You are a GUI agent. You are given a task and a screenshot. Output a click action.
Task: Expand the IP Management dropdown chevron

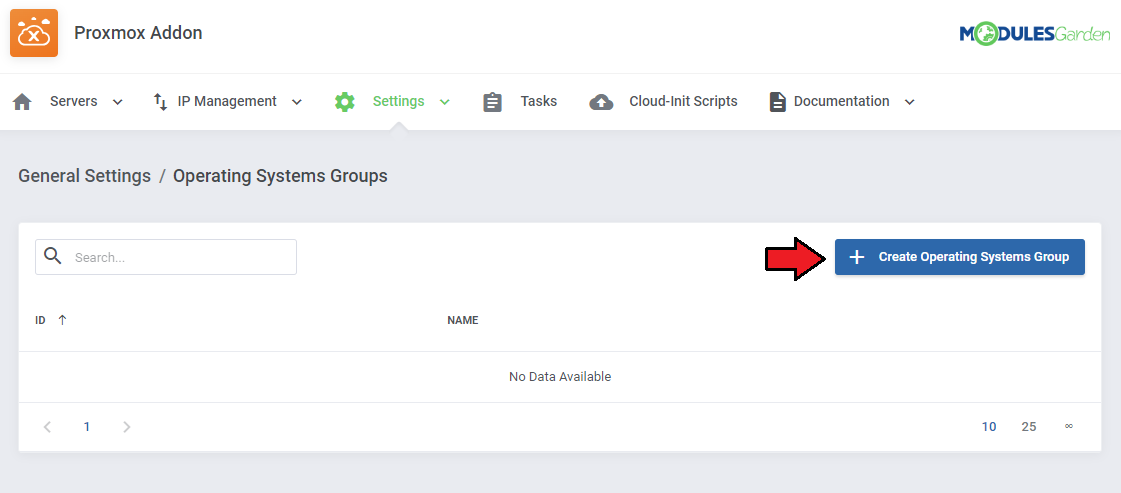click(296, 102)
